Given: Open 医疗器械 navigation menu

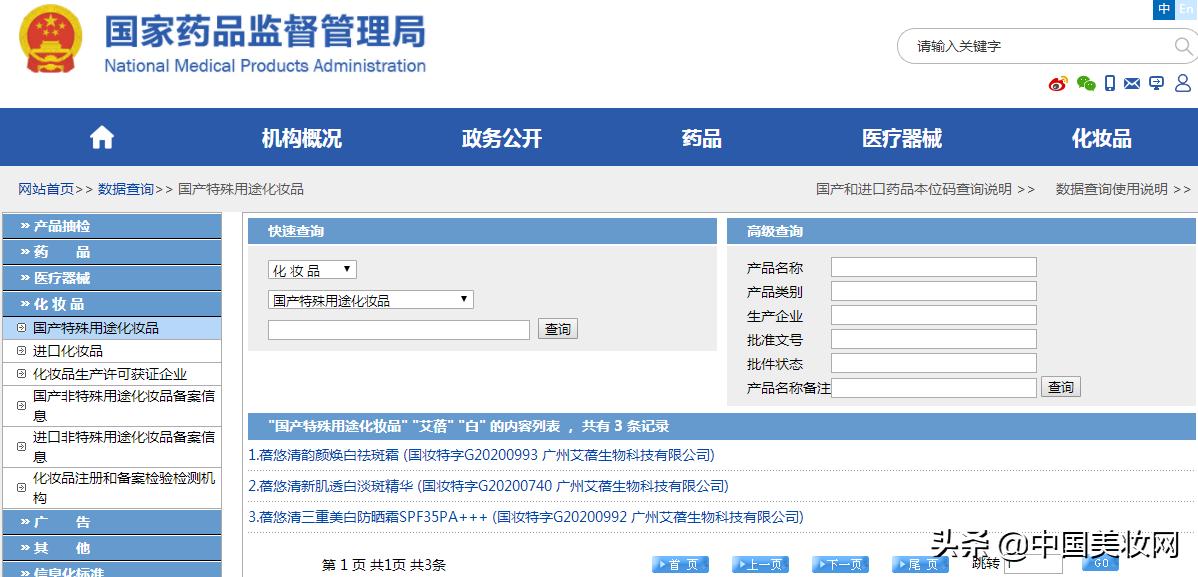Looking at the screenshot, I should click(x=902, y=138).
